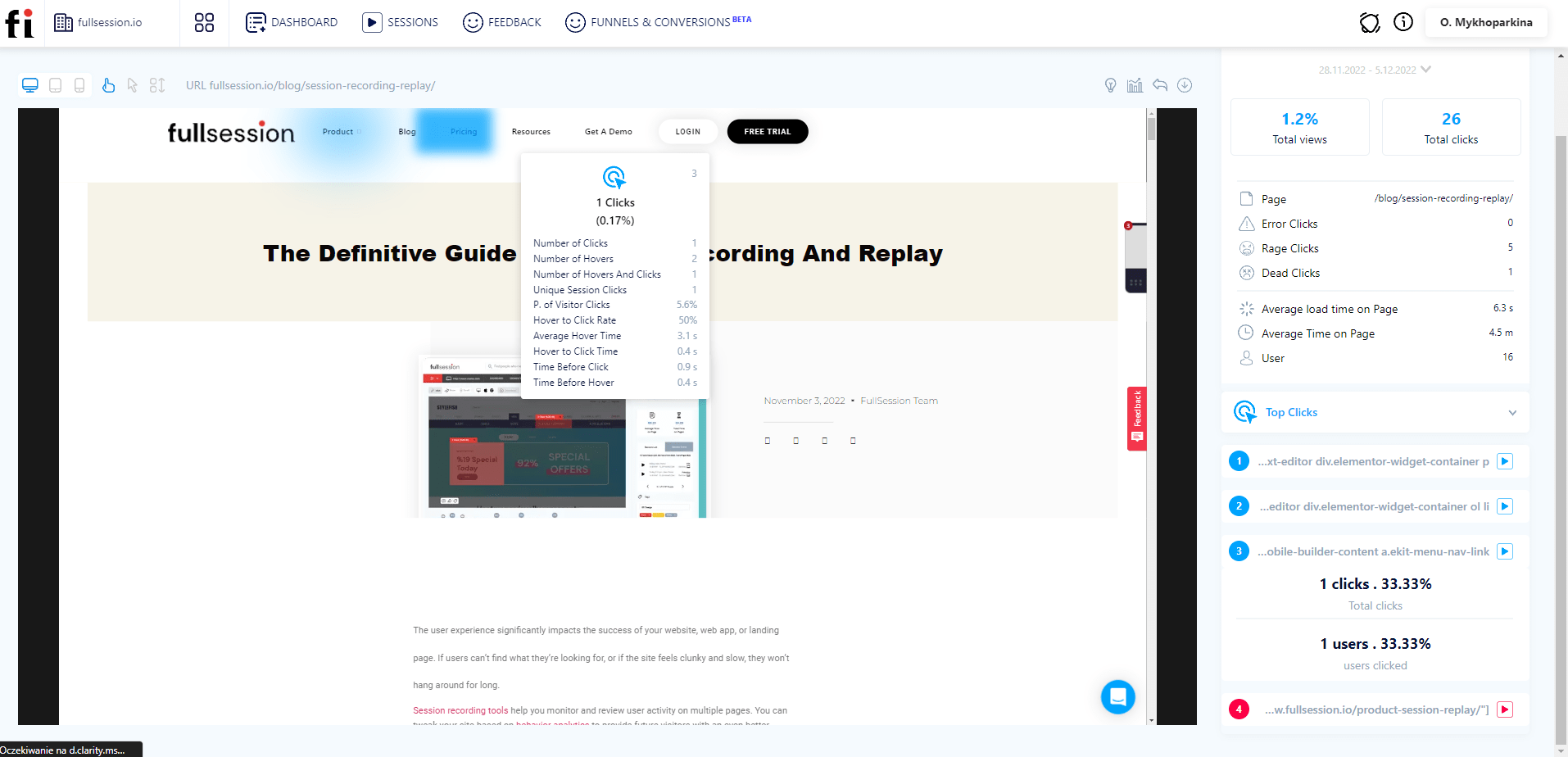Play session for top click item 3

(x=1505, y=551)
